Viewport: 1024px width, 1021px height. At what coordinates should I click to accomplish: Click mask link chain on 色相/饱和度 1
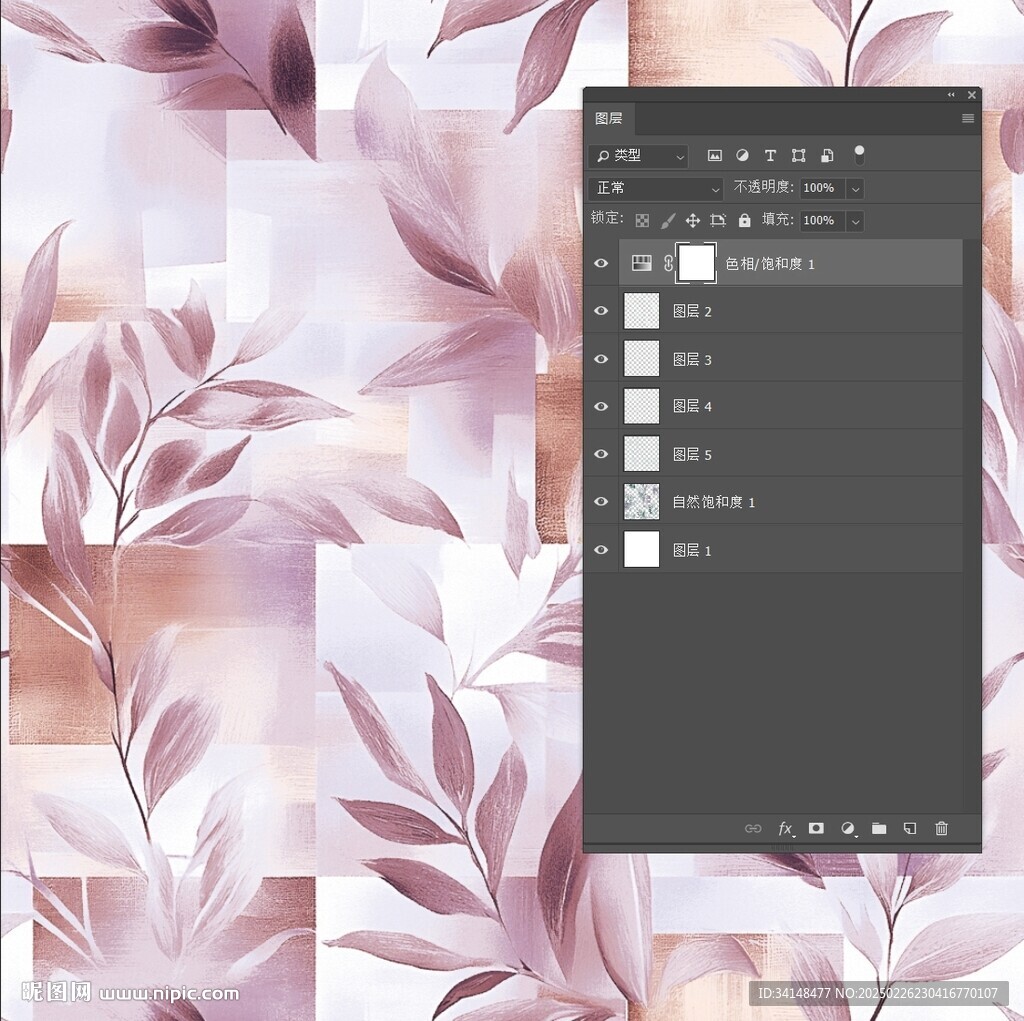(668, 263)
